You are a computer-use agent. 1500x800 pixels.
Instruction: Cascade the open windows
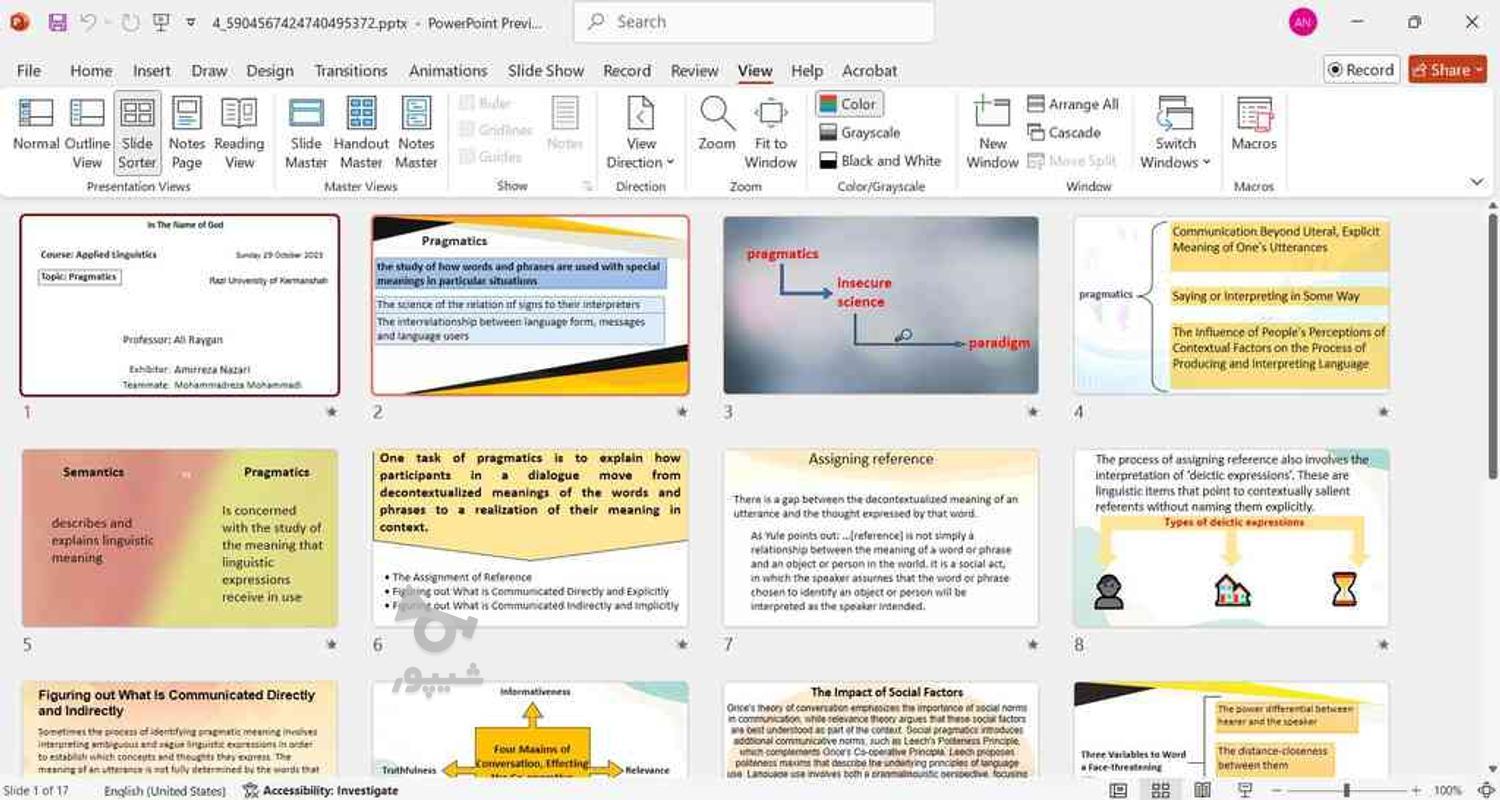(x=1064, y=132)
